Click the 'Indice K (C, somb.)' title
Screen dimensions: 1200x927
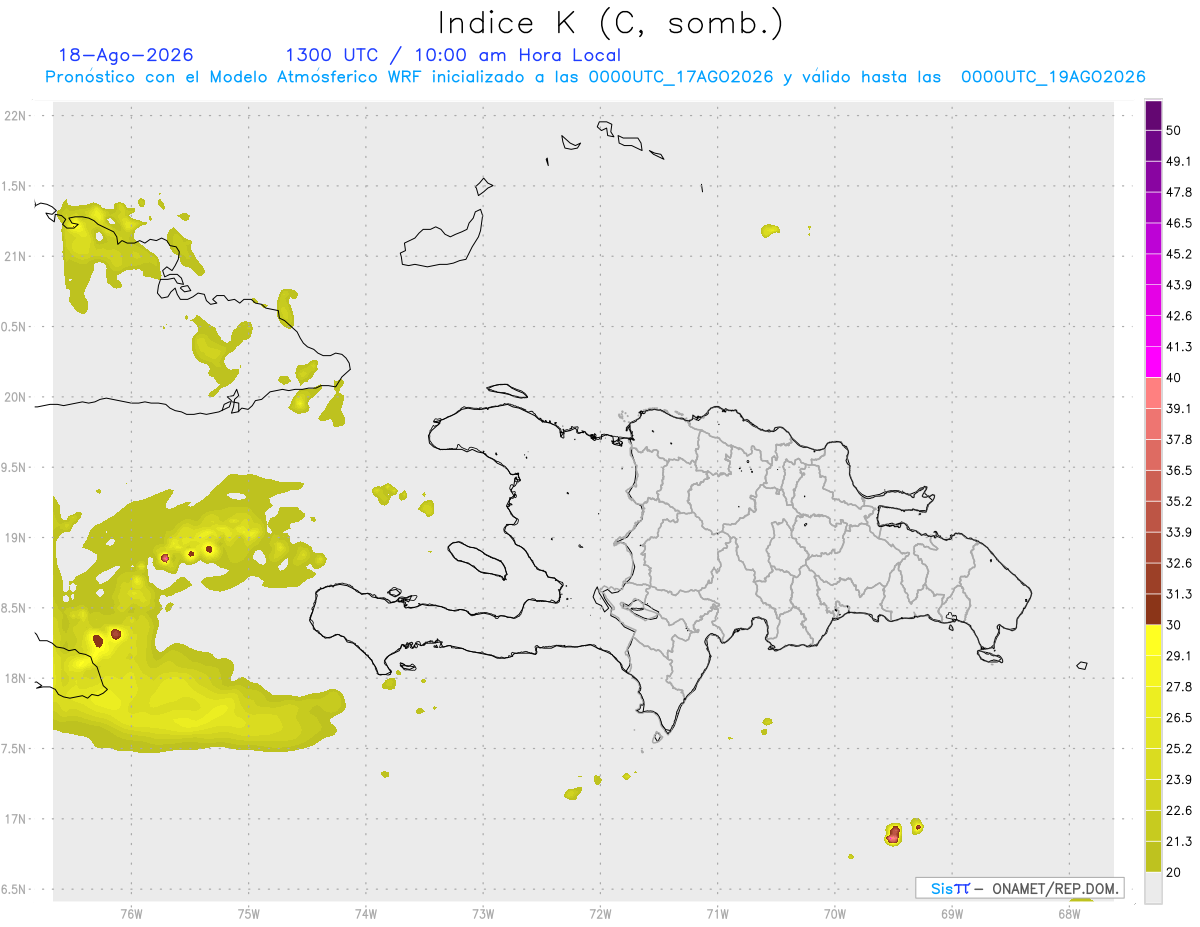[611, 23]
